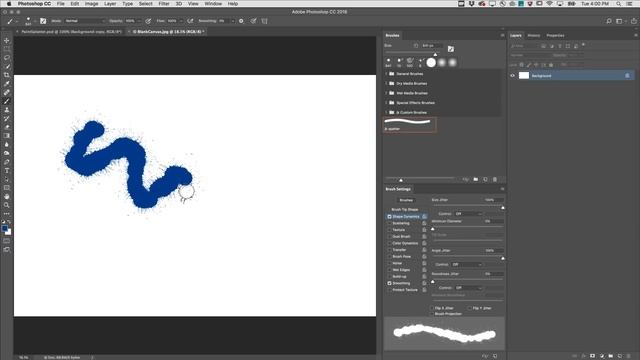Select the Clone Stamp tool
The image size is (640, 360).
click(x=7, y=110)
